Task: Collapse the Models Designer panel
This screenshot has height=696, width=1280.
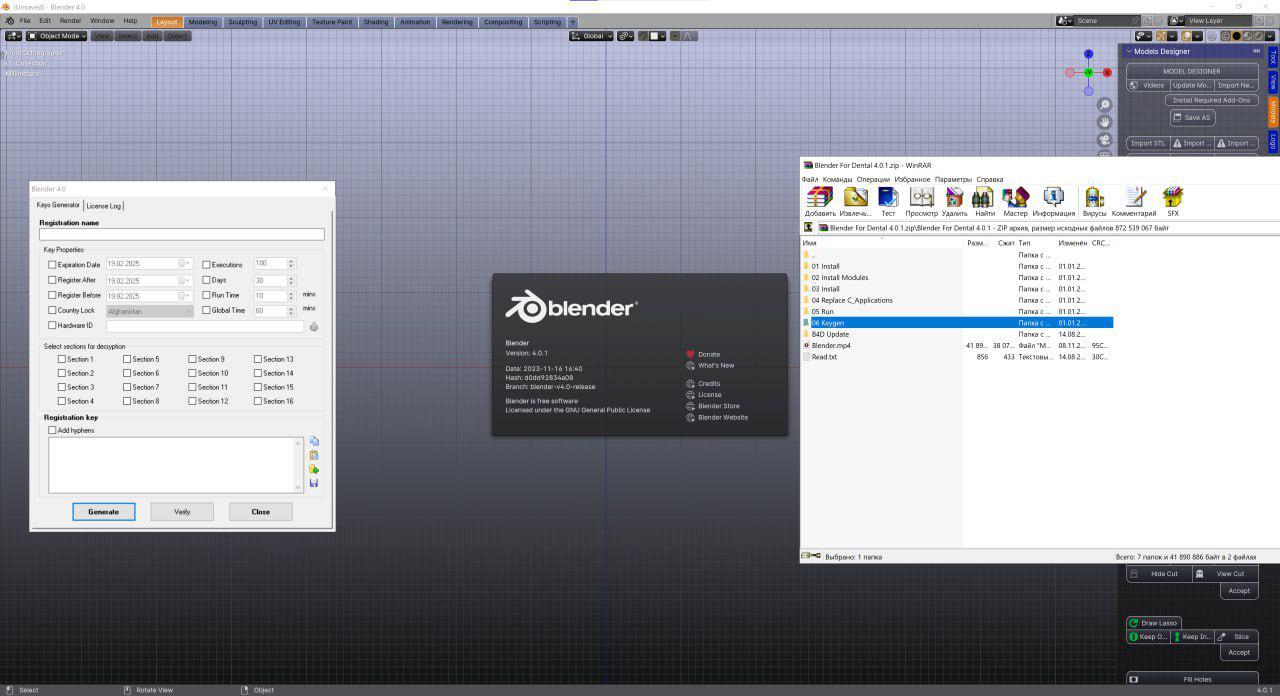Action: 1129,51
